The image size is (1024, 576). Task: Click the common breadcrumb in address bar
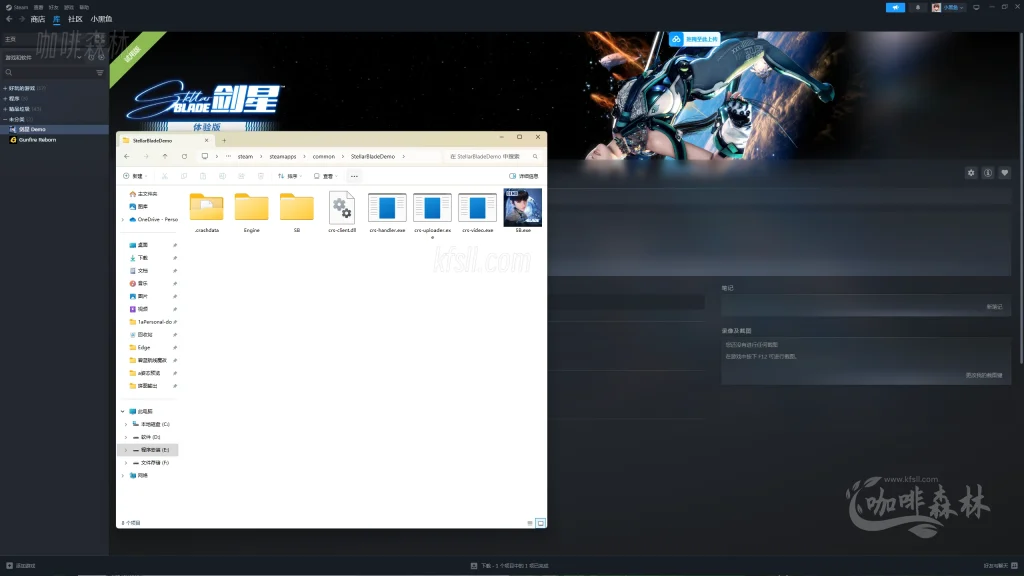coord(323,157)
